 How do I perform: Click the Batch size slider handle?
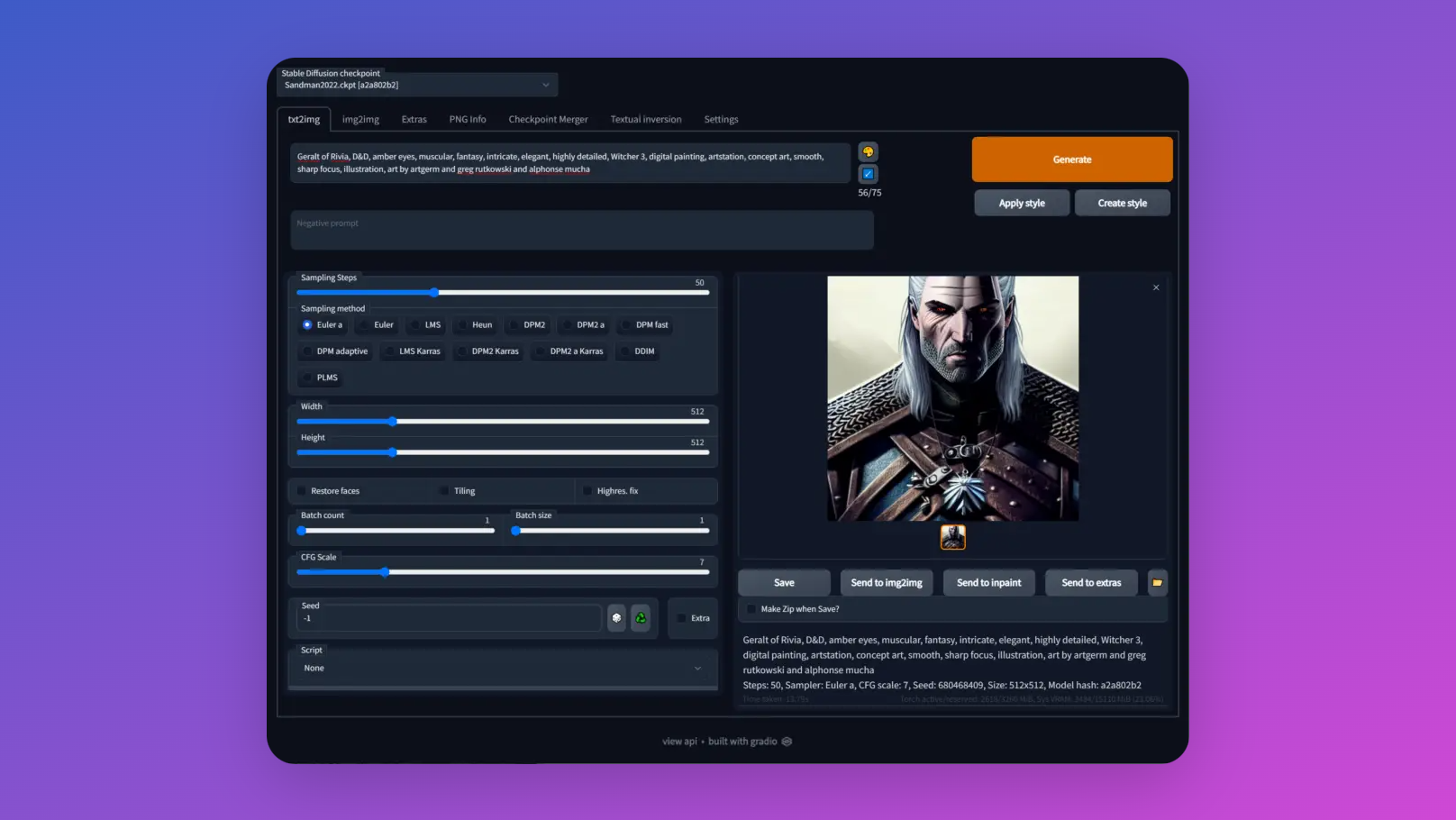point(516,531)
